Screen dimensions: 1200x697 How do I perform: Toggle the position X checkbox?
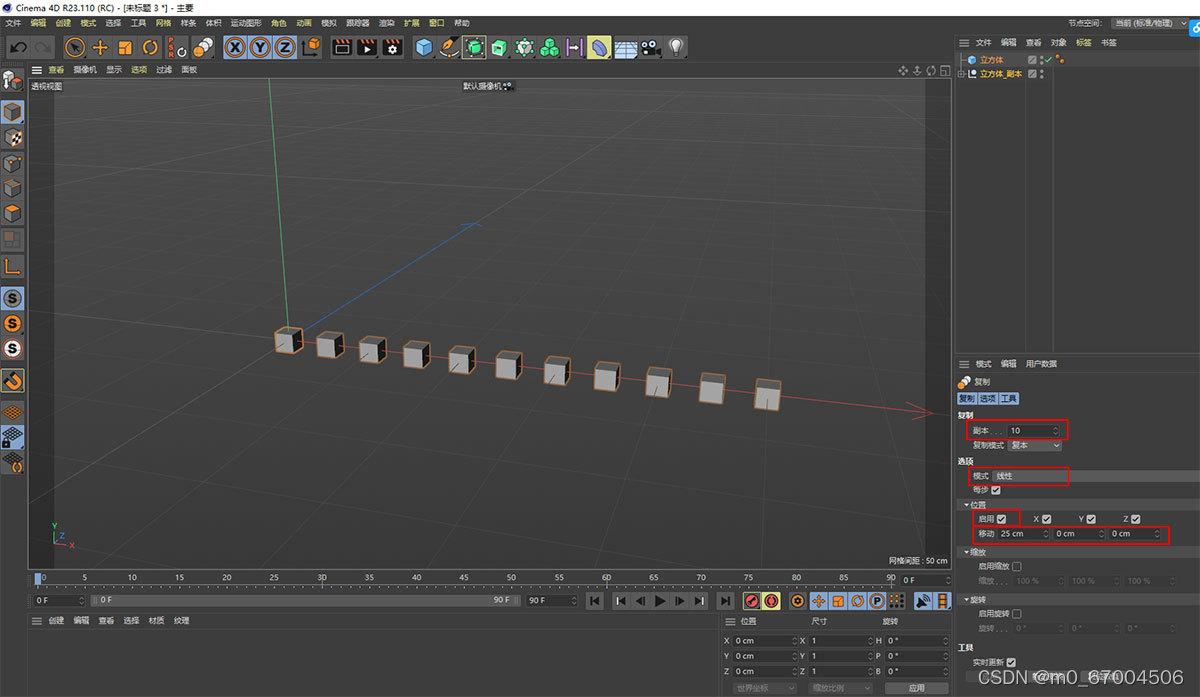point(1046,519)
